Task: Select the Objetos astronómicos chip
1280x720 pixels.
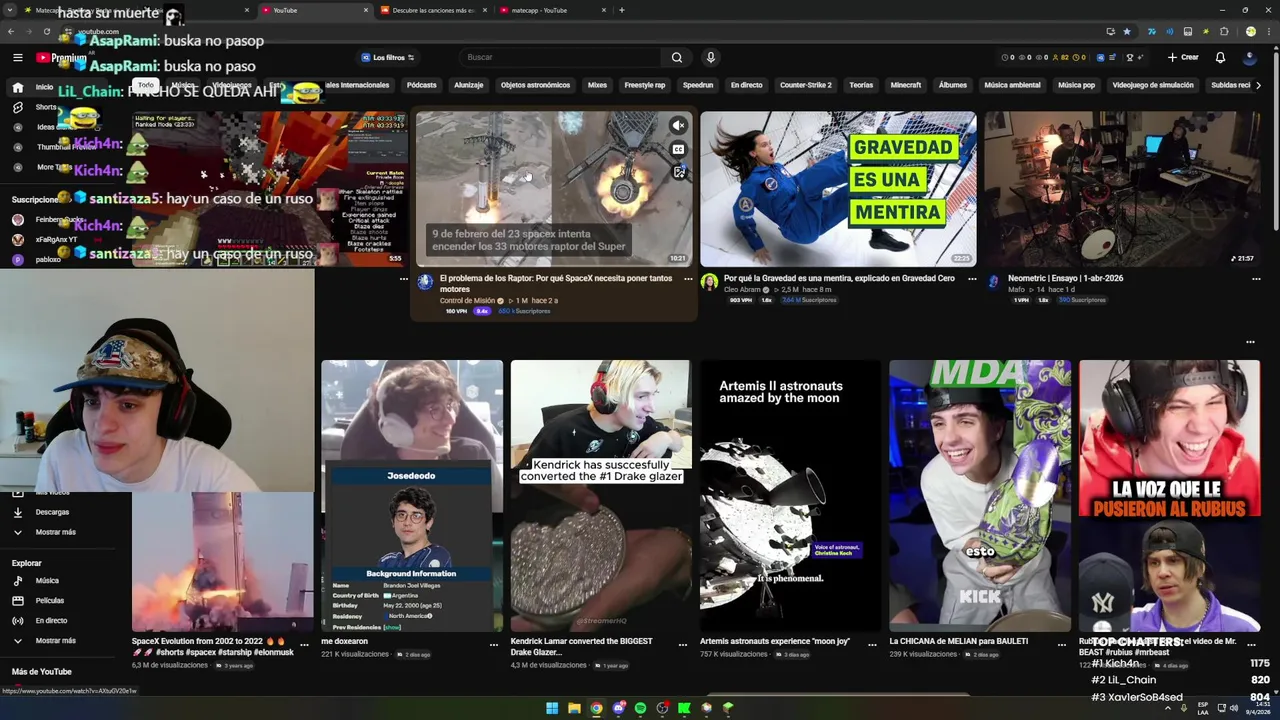Action: [x=535, y=85]
